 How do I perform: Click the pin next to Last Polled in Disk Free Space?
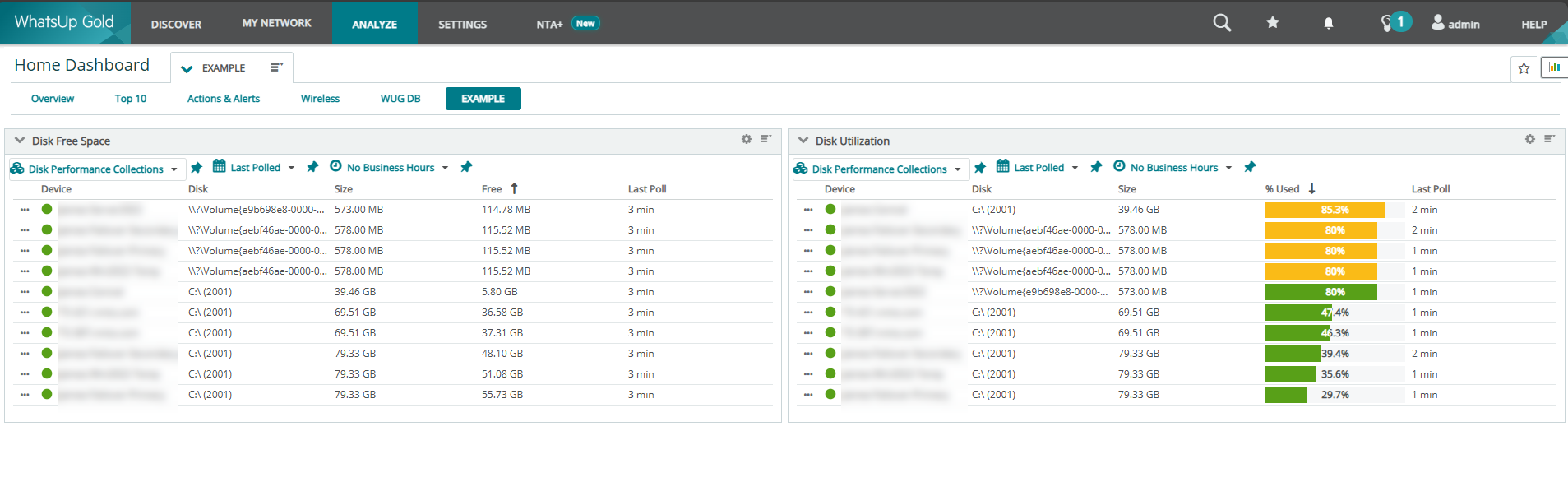click(x=312, y=167)
